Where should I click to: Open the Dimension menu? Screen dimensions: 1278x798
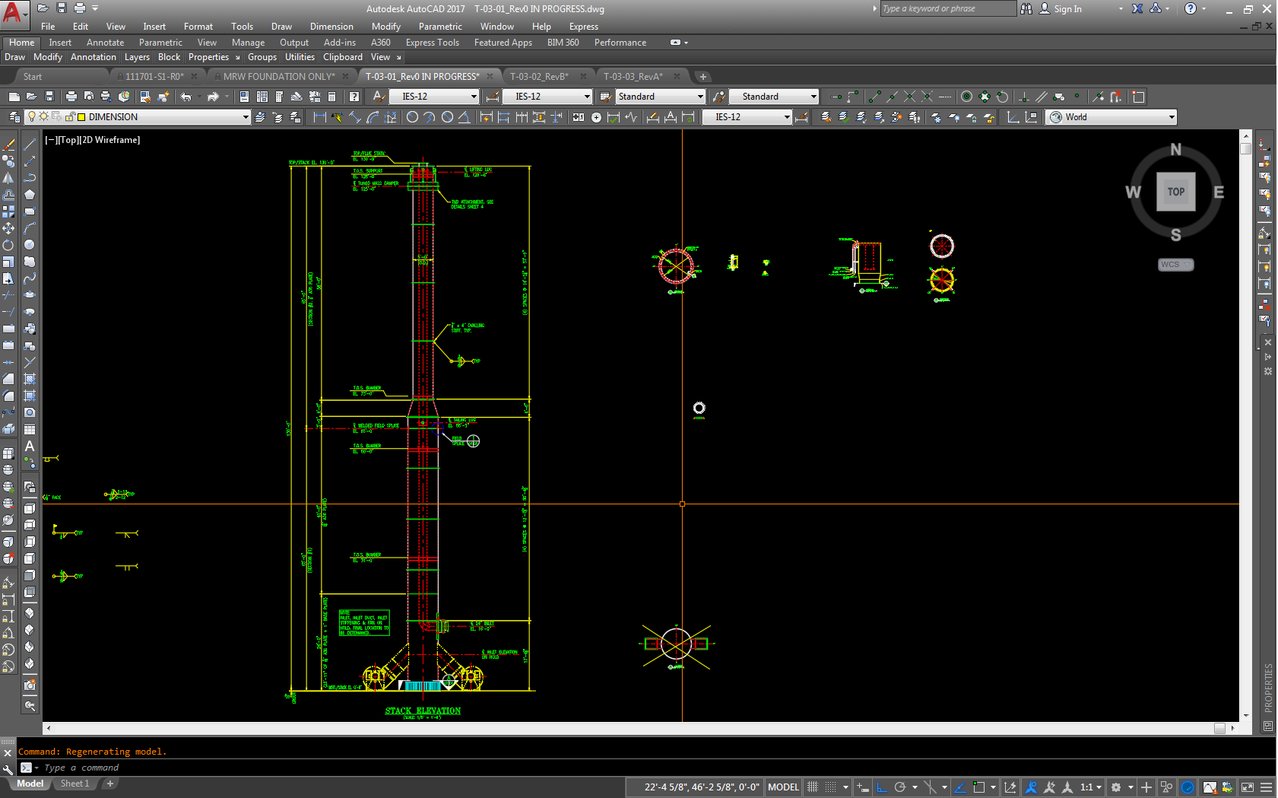[x=331, y=26]
